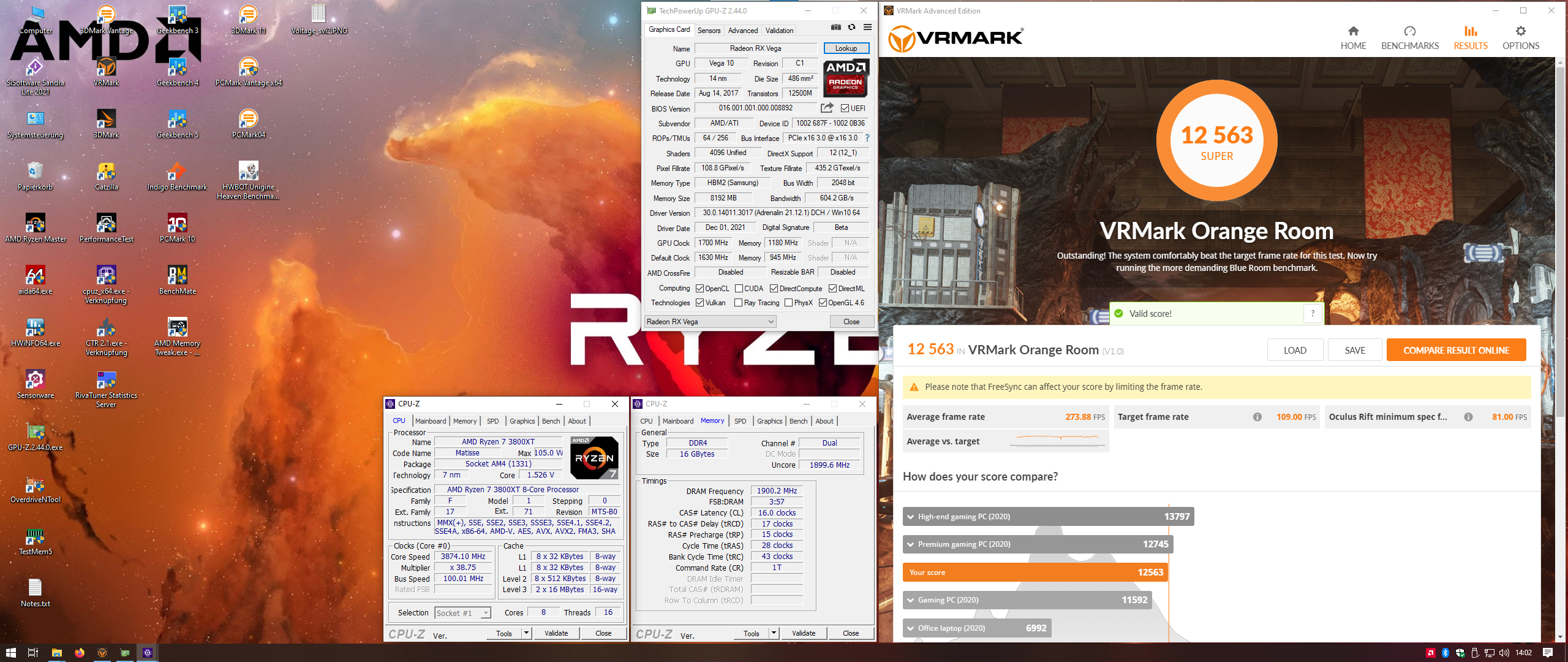Open Socket #1 selection dropdown in CPU-Z
Screen dimensions: 1568x662
click(462, 613)
